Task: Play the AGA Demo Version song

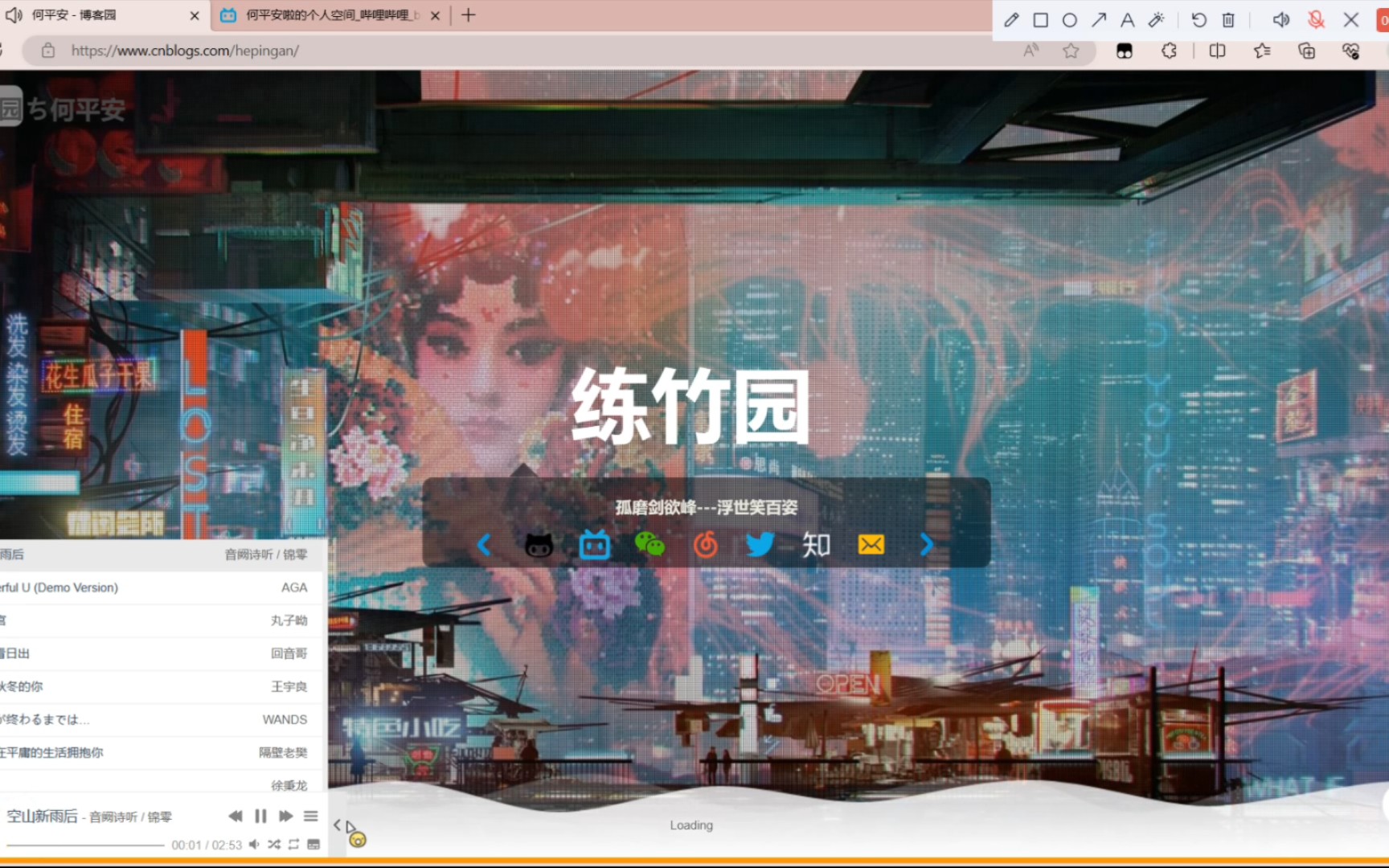Action: [x=161, y=588]
